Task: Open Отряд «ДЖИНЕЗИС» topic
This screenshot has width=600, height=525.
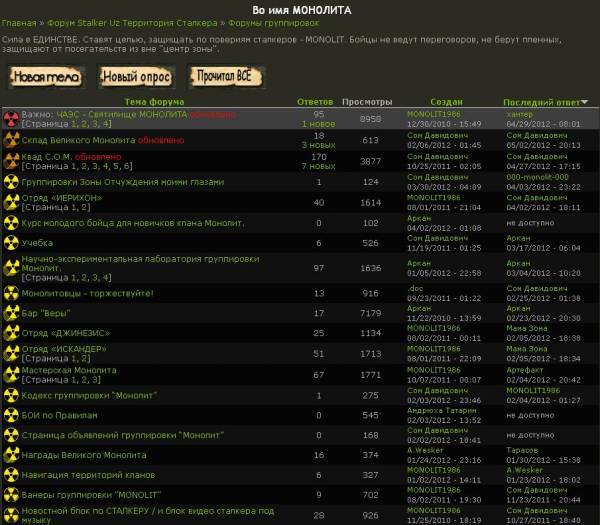Action: click(66, 333)
